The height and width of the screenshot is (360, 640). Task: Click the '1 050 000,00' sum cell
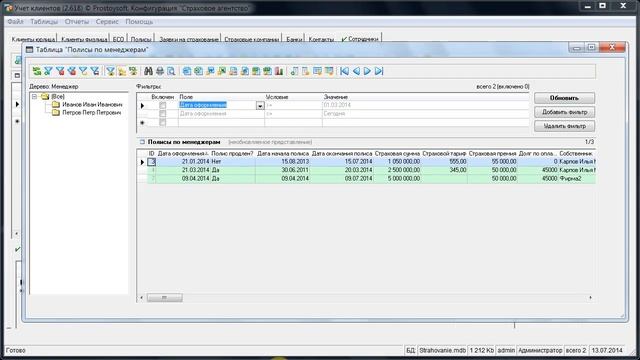coord(397,162)
